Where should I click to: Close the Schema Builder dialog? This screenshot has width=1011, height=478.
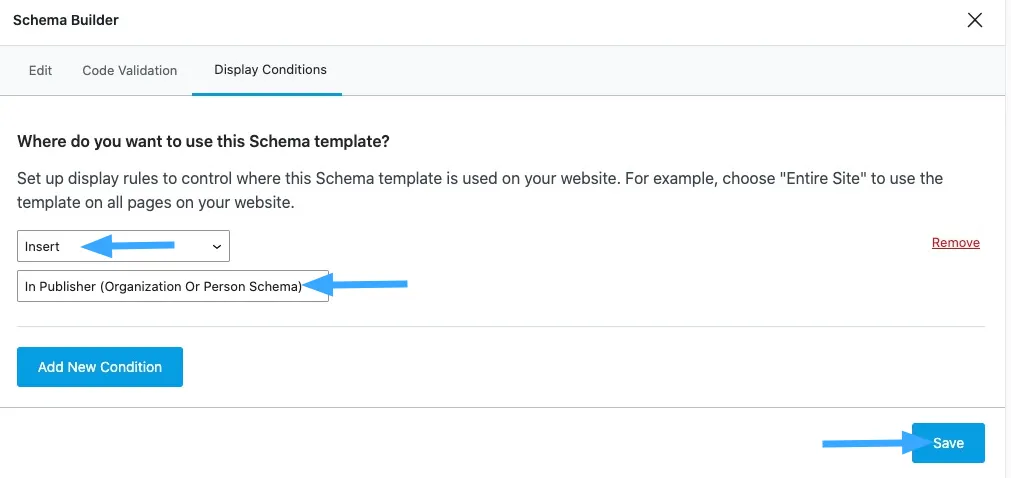pos(975,20)
